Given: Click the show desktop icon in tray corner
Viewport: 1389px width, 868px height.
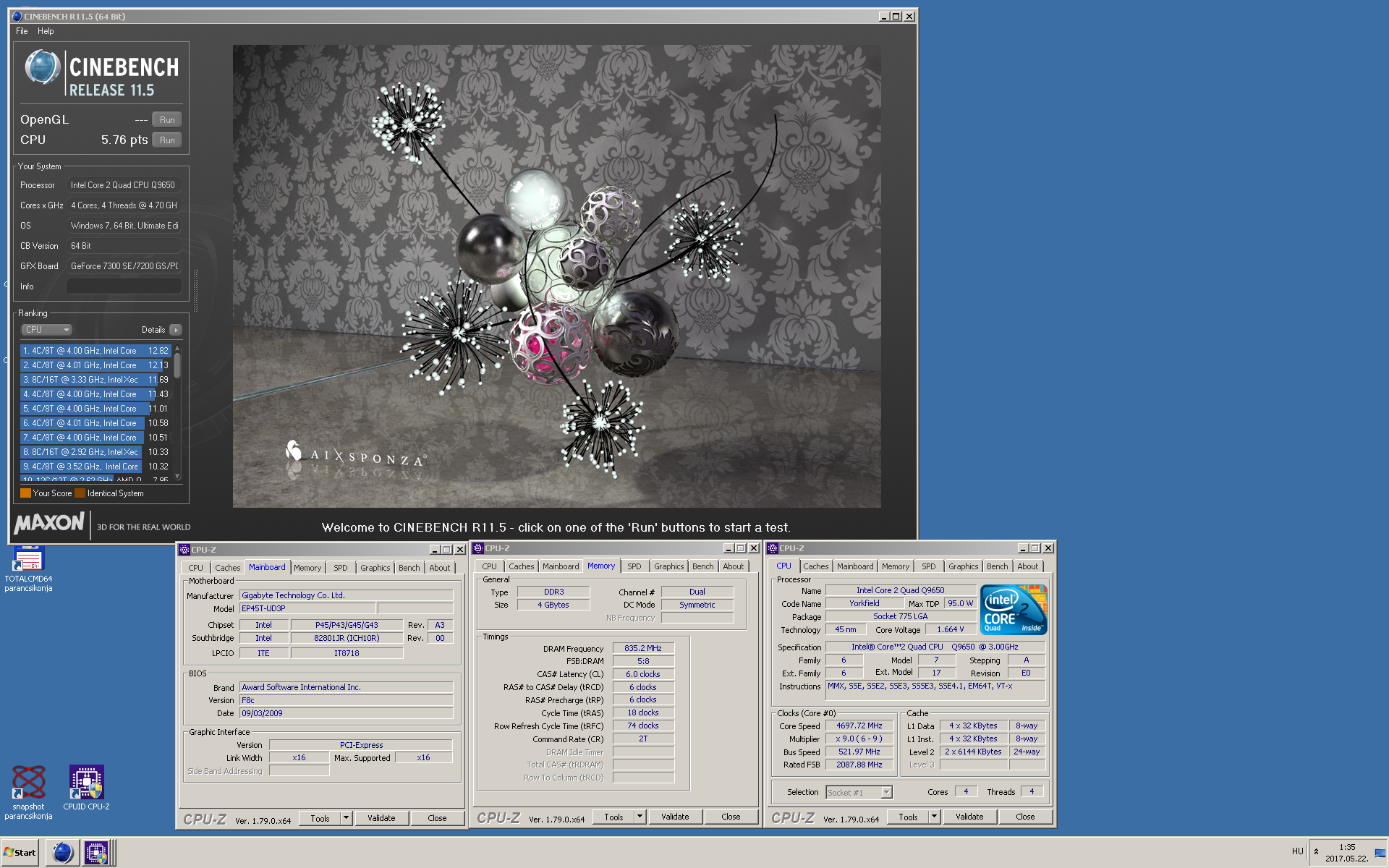Looking at the screenshot, I should coord(1380,853).
